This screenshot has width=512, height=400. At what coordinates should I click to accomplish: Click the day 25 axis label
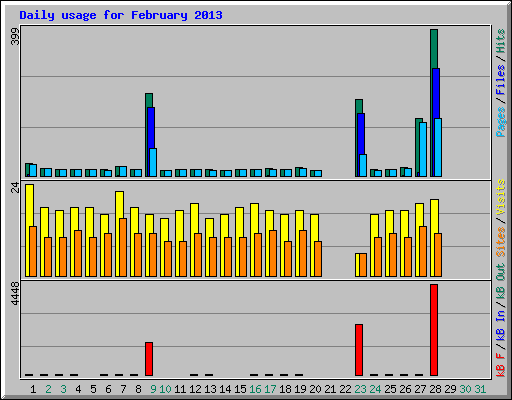point(390,389)
